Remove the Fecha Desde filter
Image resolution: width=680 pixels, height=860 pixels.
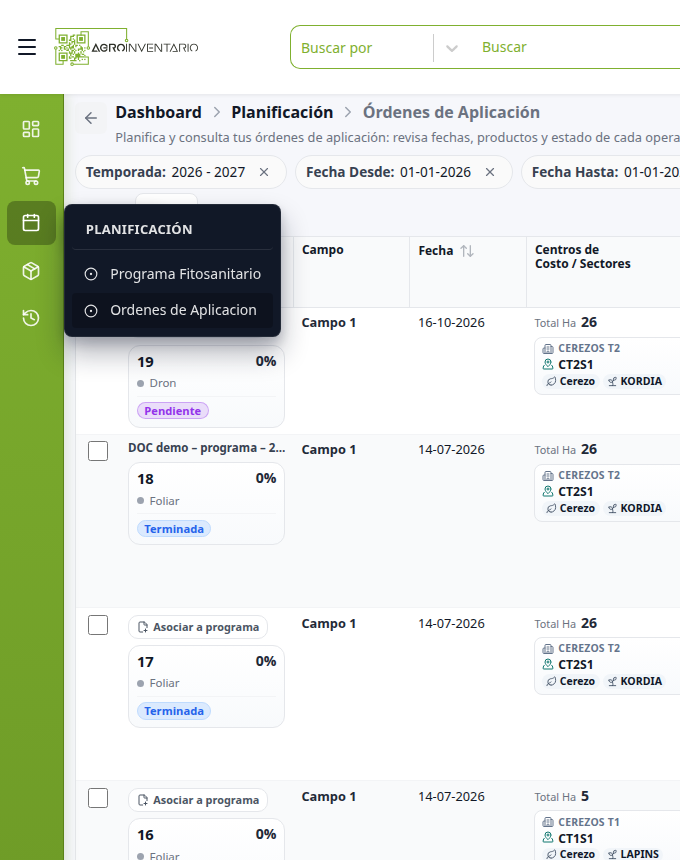pyautogui.click(x=490, y=172)
